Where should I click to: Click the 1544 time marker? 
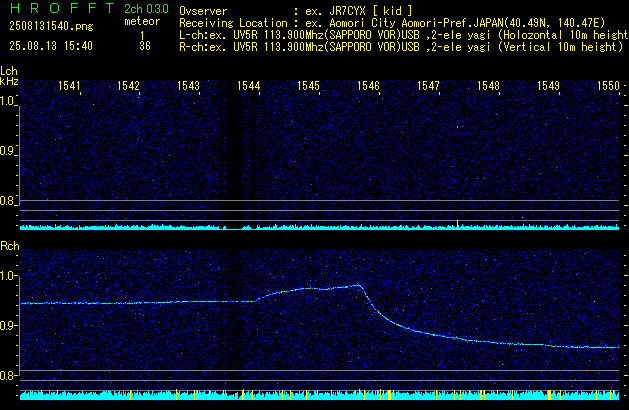click(248, 86)
